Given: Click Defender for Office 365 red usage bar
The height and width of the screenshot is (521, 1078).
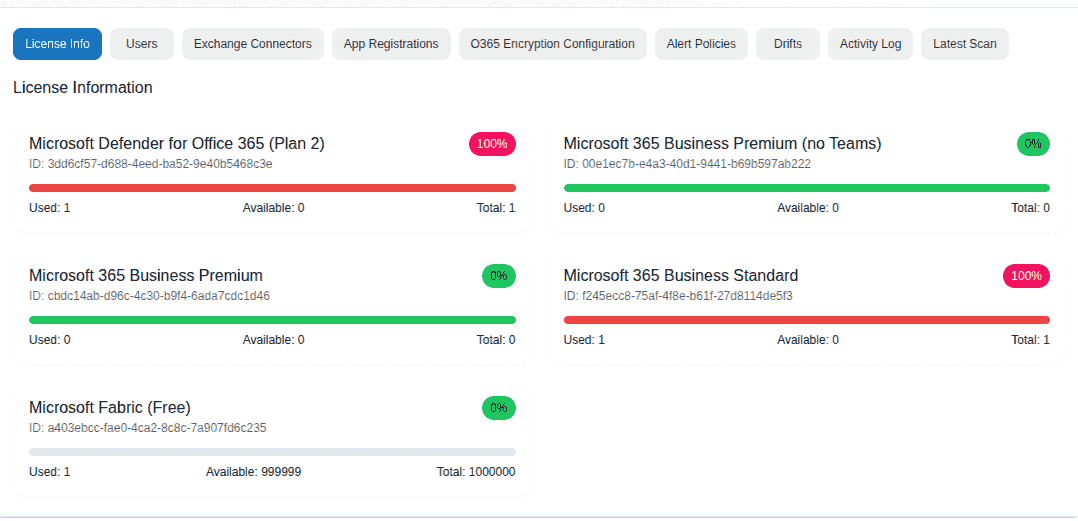Looking at the screenshot, I should (x=272, y=188).
